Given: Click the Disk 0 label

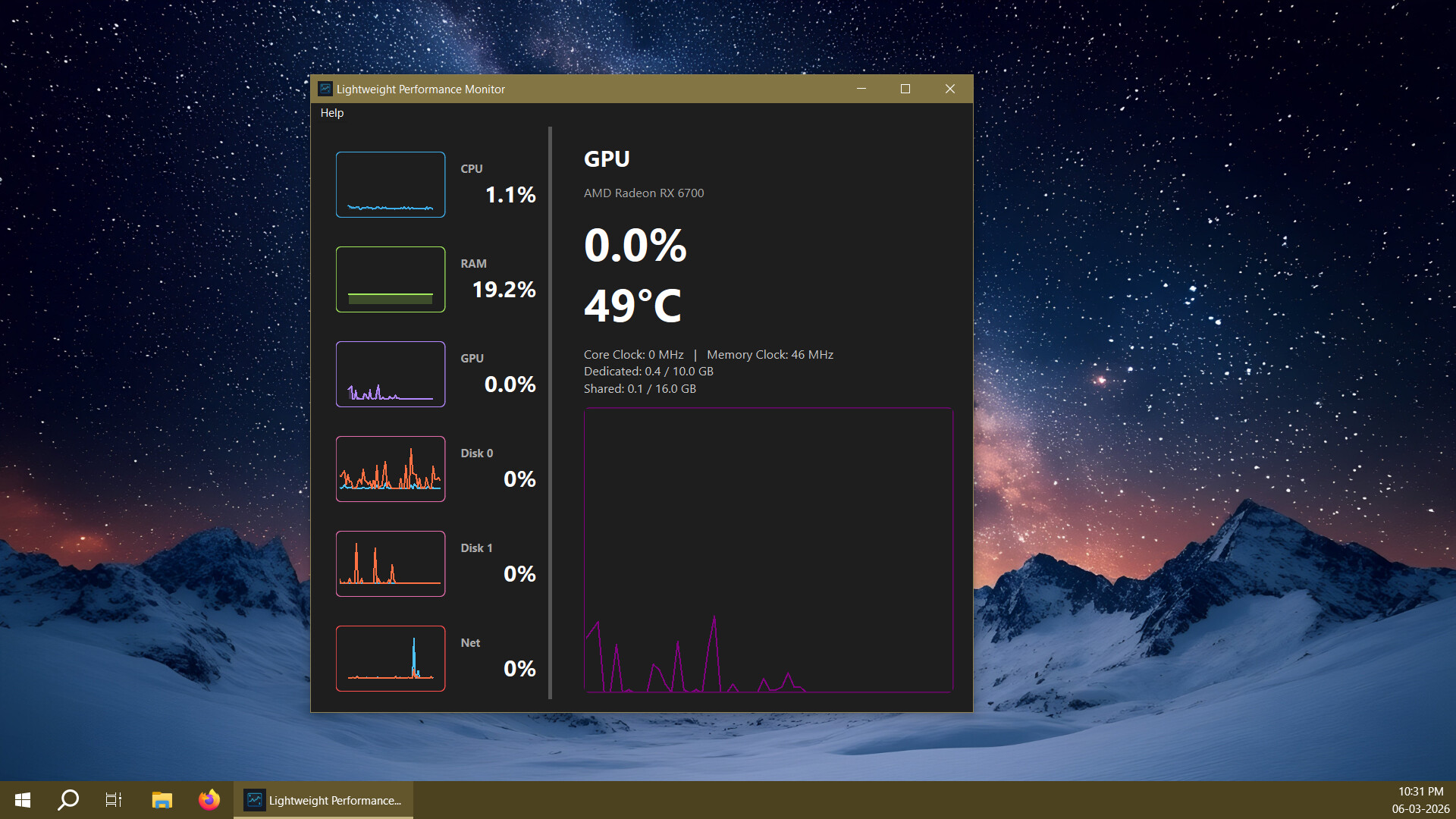Looking at the screenshot, I should pos(477,453).
